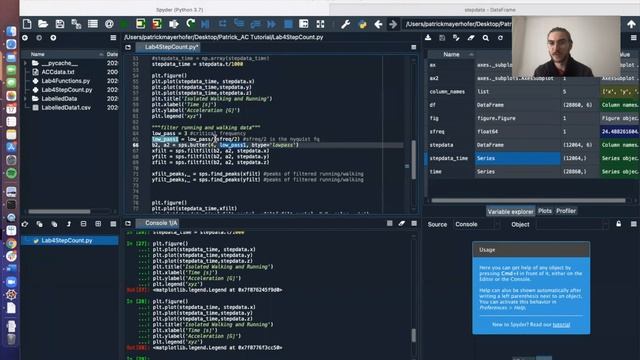Image resolution: width=640 pixels, height=360 pixels.
Task: Browse editor tabs button beside Lab4StepCount.py
Action: pos(128,47)
